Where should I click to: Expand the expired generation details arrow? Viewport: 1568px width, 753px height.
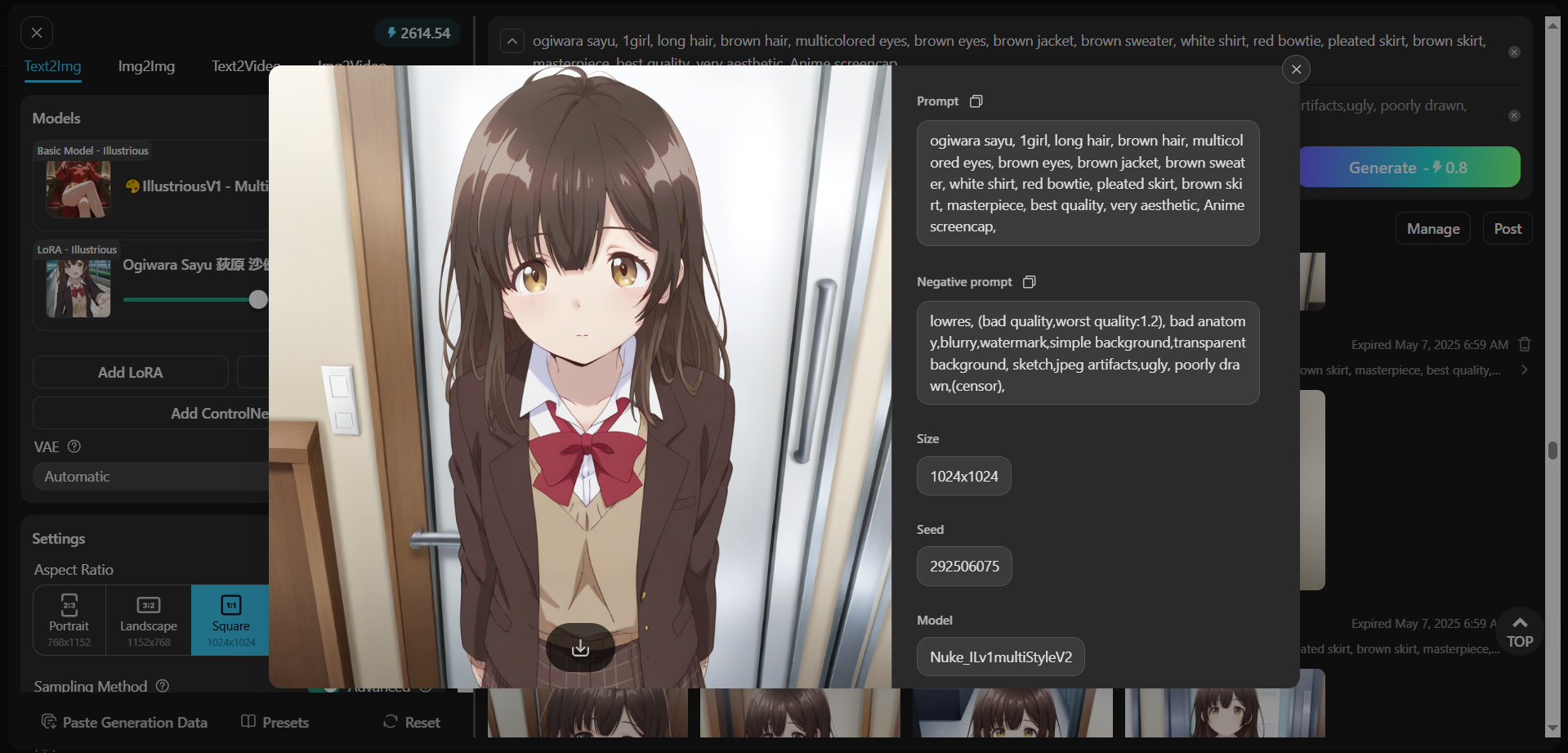pyautogui.click(x=1524, y=370)
